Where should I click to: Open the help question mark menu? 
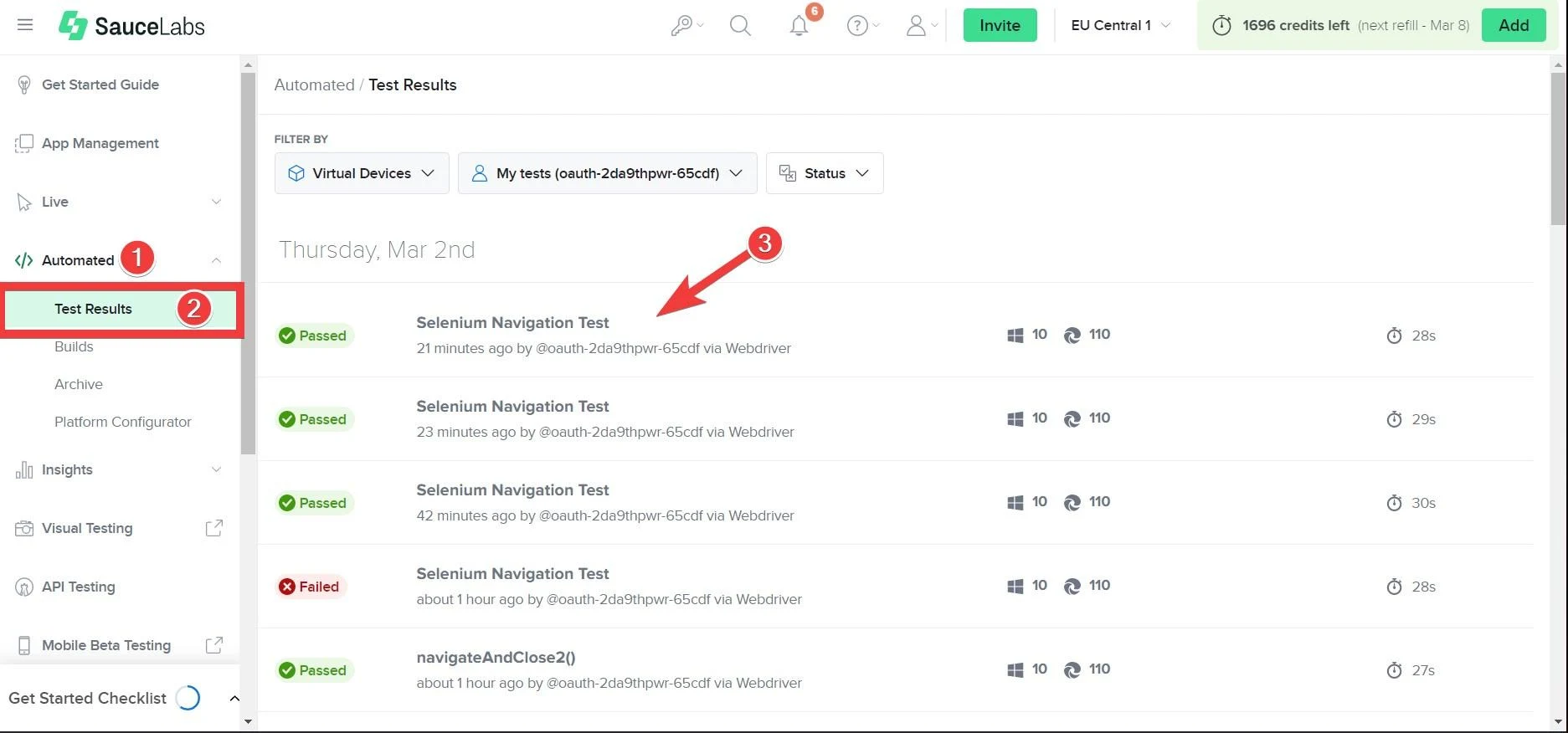coord(857,26)
